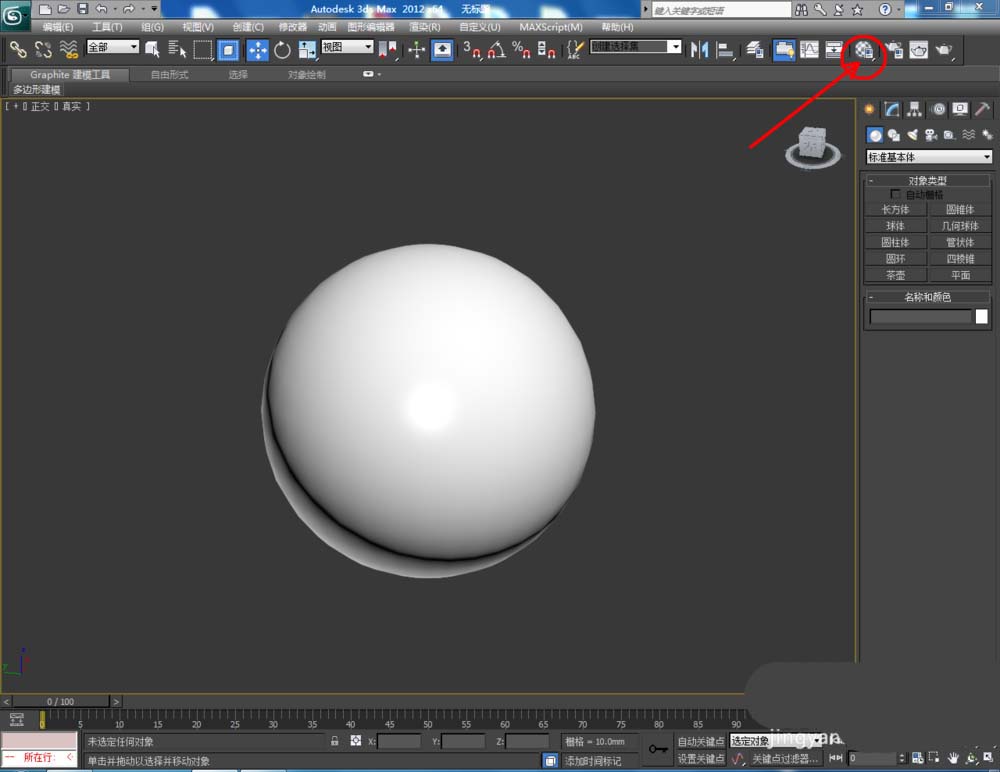Switch to the Lights category icon
Image resolution: width=1000 pixels, height=772 pixels.
pyautogui.click(x=912, y=135)
